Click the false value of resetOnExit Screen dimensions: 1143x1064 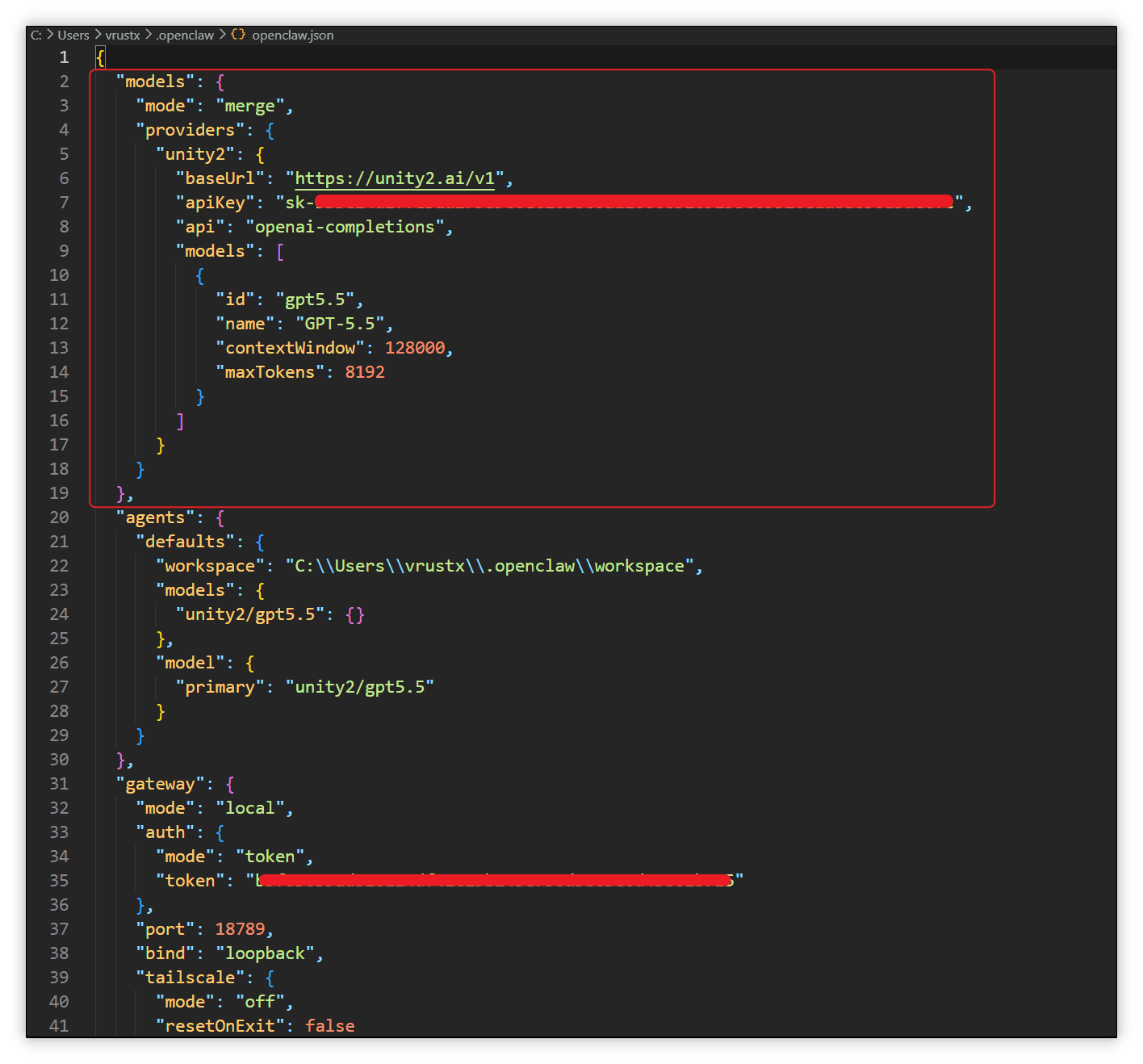point(330,1026)
